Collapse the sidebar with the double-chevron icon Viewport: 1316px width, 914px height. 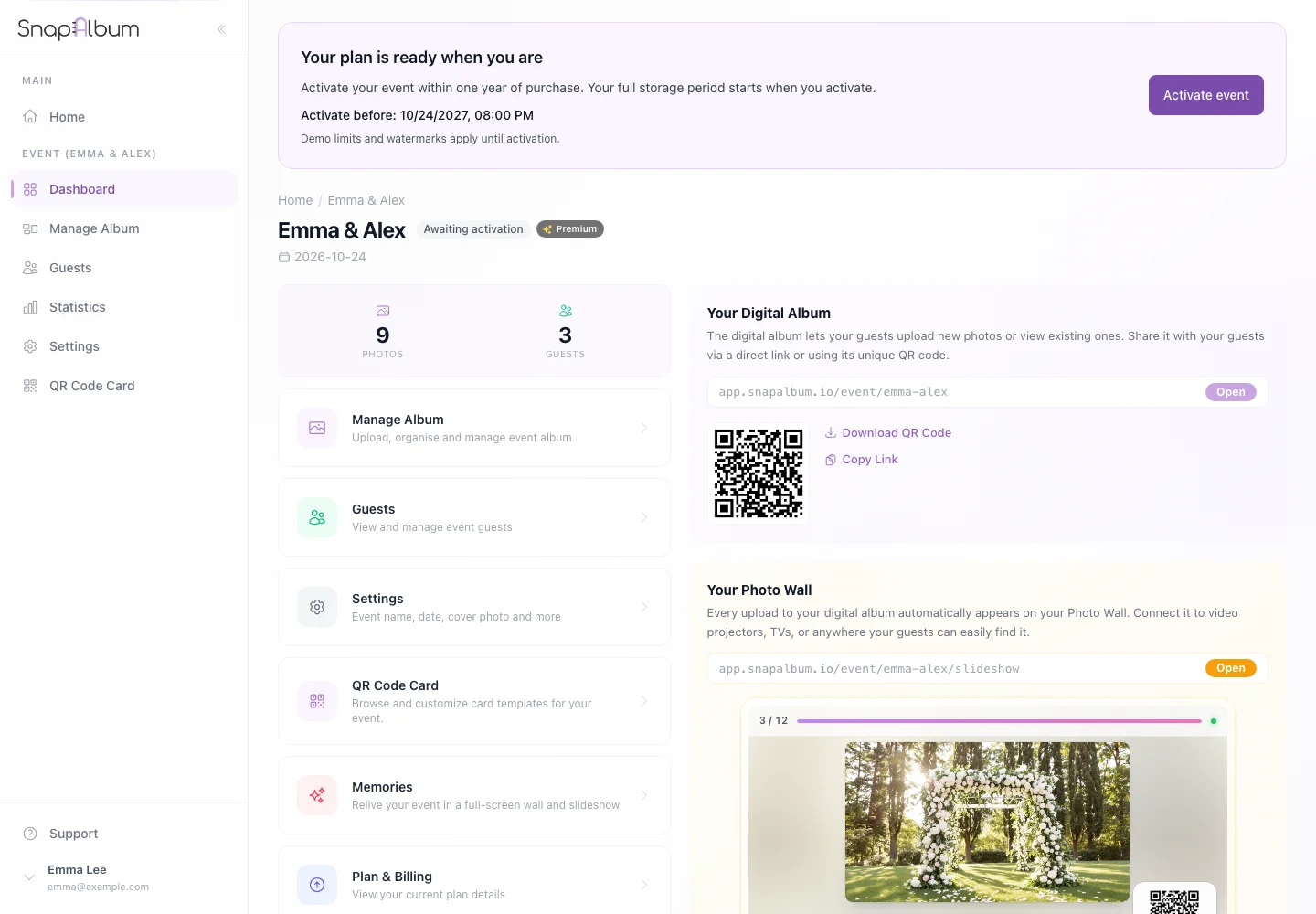click(221, 29)
